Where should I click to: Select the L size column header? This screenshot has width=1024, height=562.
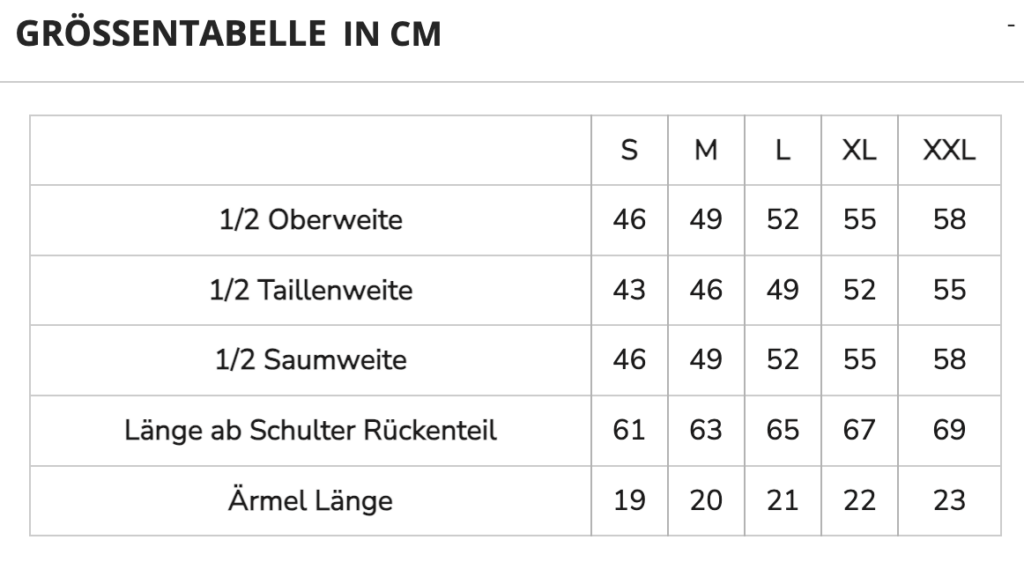click(782, 150)
